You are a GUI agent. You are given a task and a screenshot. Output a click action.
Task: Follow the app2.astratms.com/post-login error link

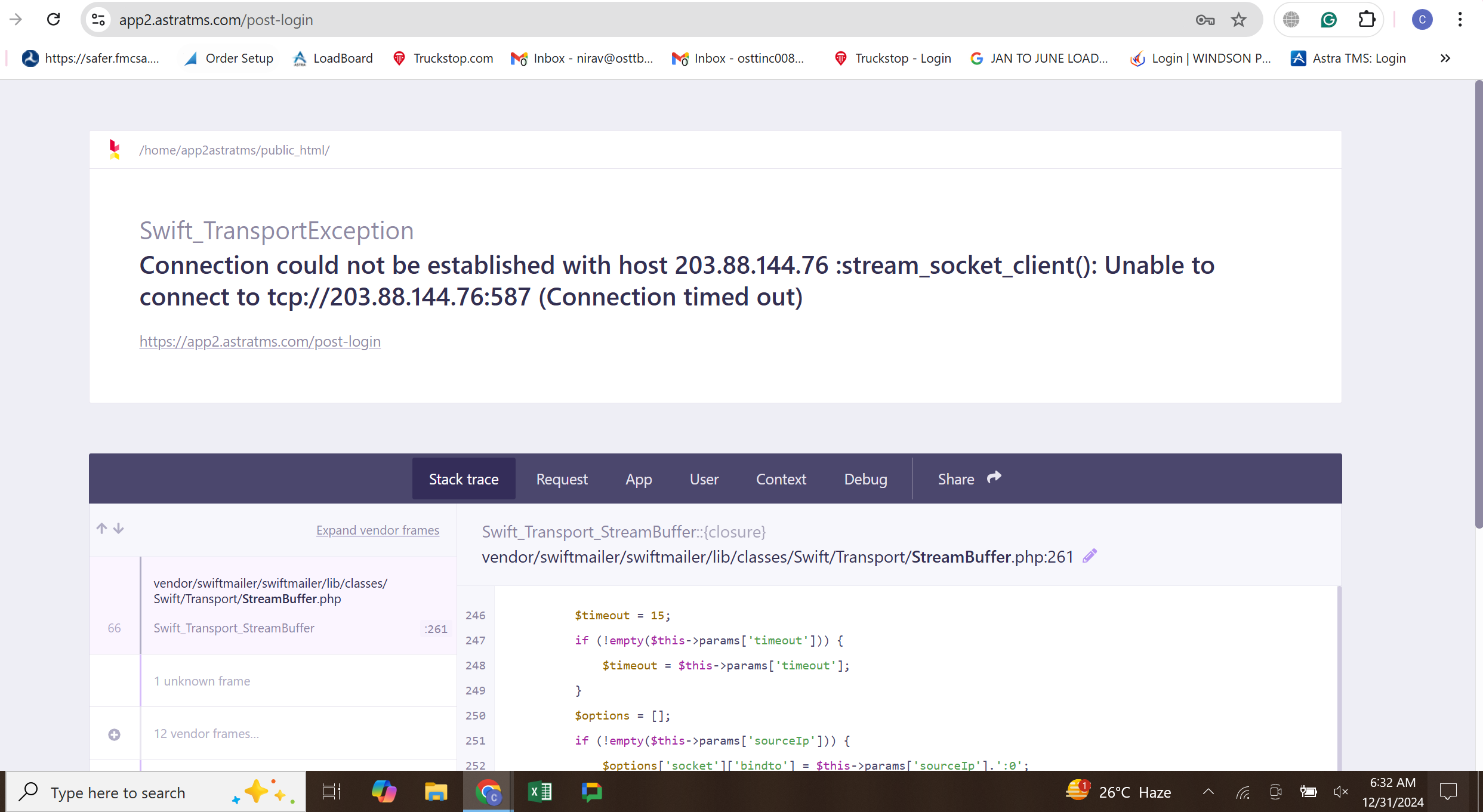(x=260, y=341)
